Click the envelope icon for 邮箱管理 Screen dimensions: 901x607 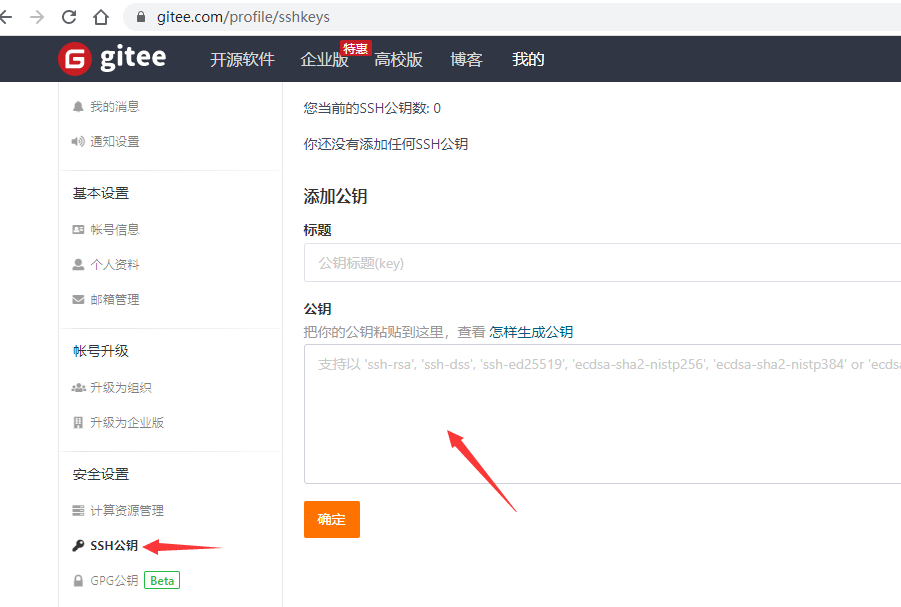pos(78,299)
